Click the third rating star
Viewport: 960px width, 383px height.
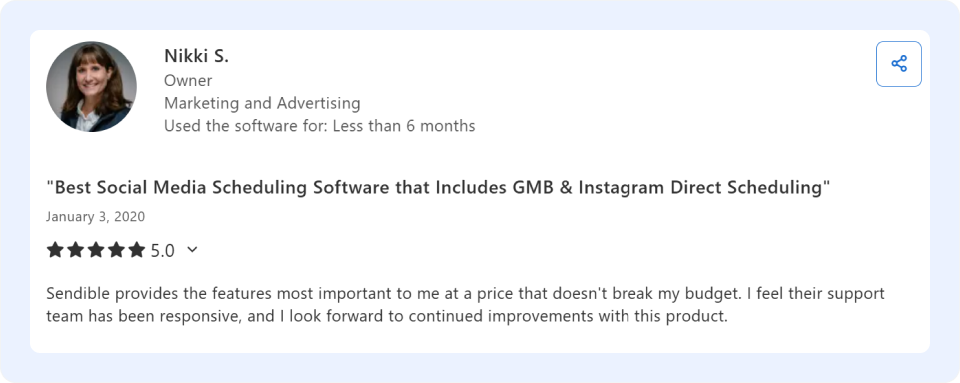point(96,250)
